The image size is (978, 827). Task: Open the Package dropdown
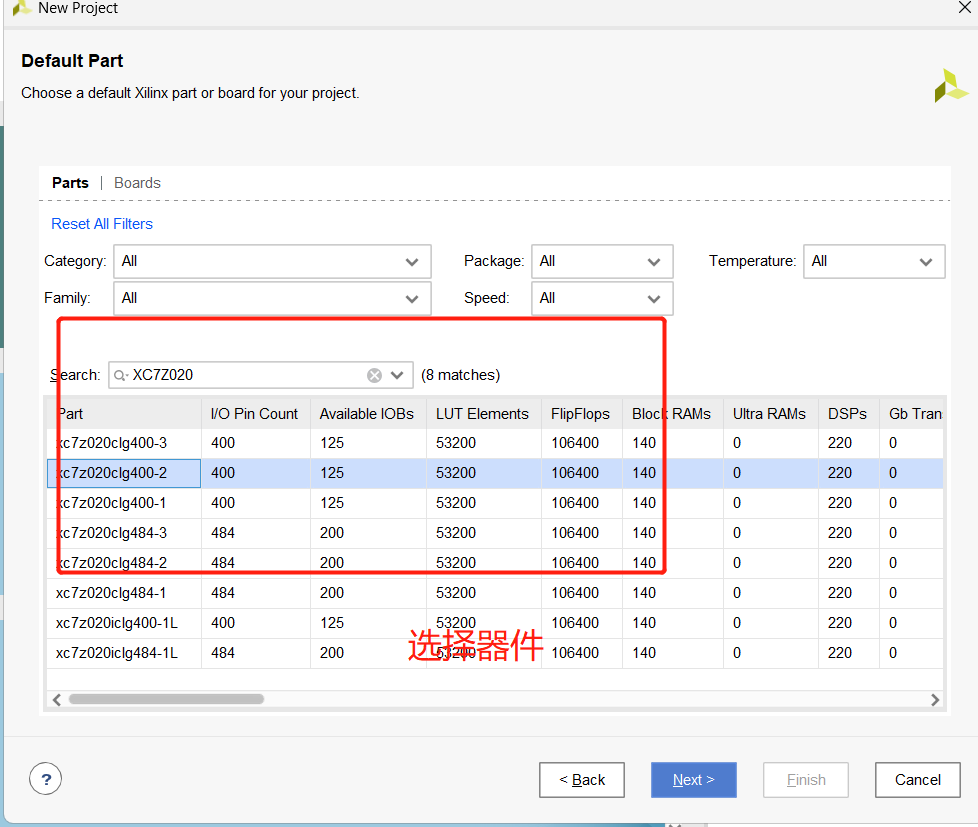[x=602, y=261]
